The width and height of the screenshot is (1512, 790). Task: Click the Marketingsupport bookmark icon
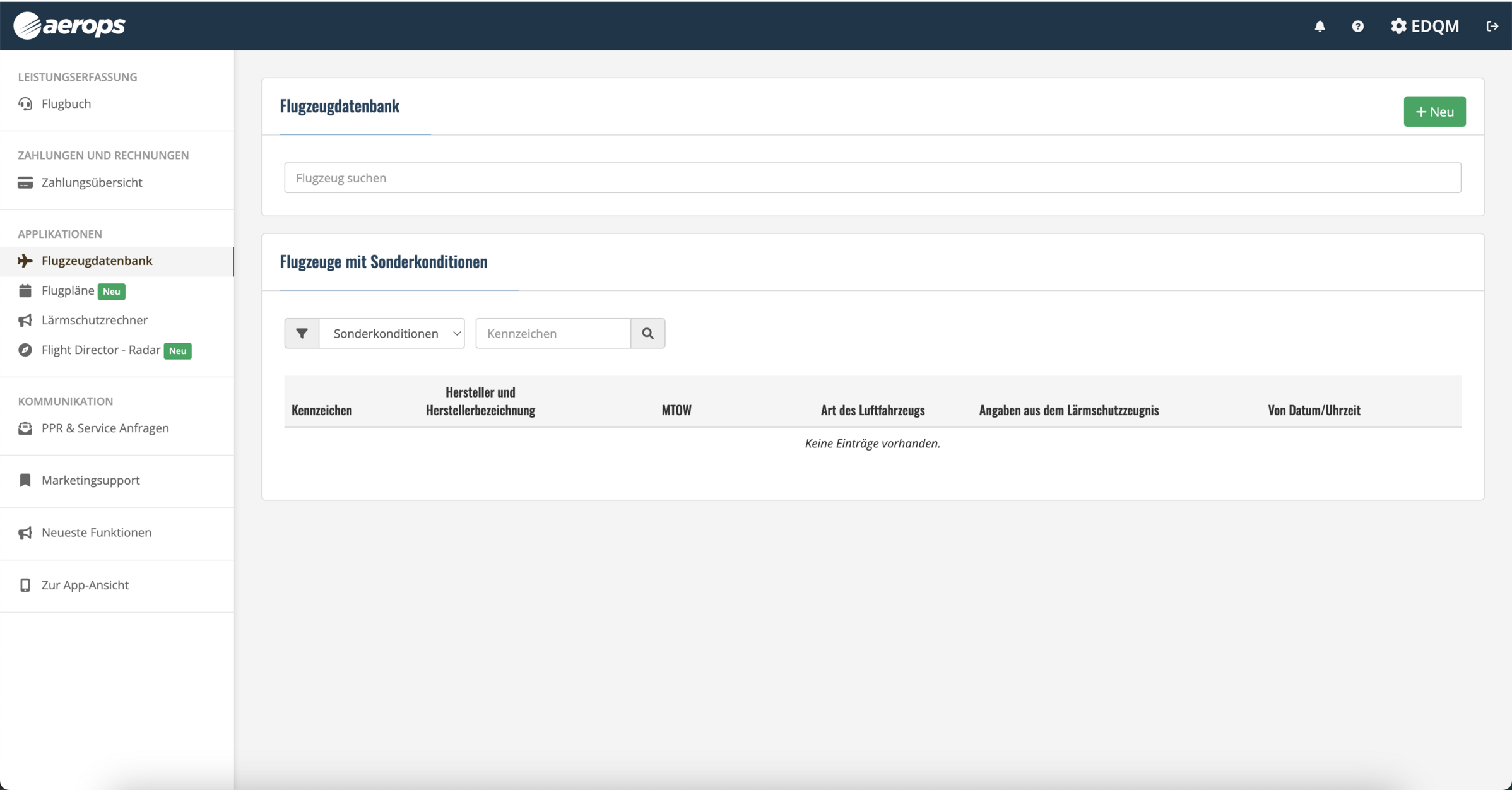click(25, 480)
